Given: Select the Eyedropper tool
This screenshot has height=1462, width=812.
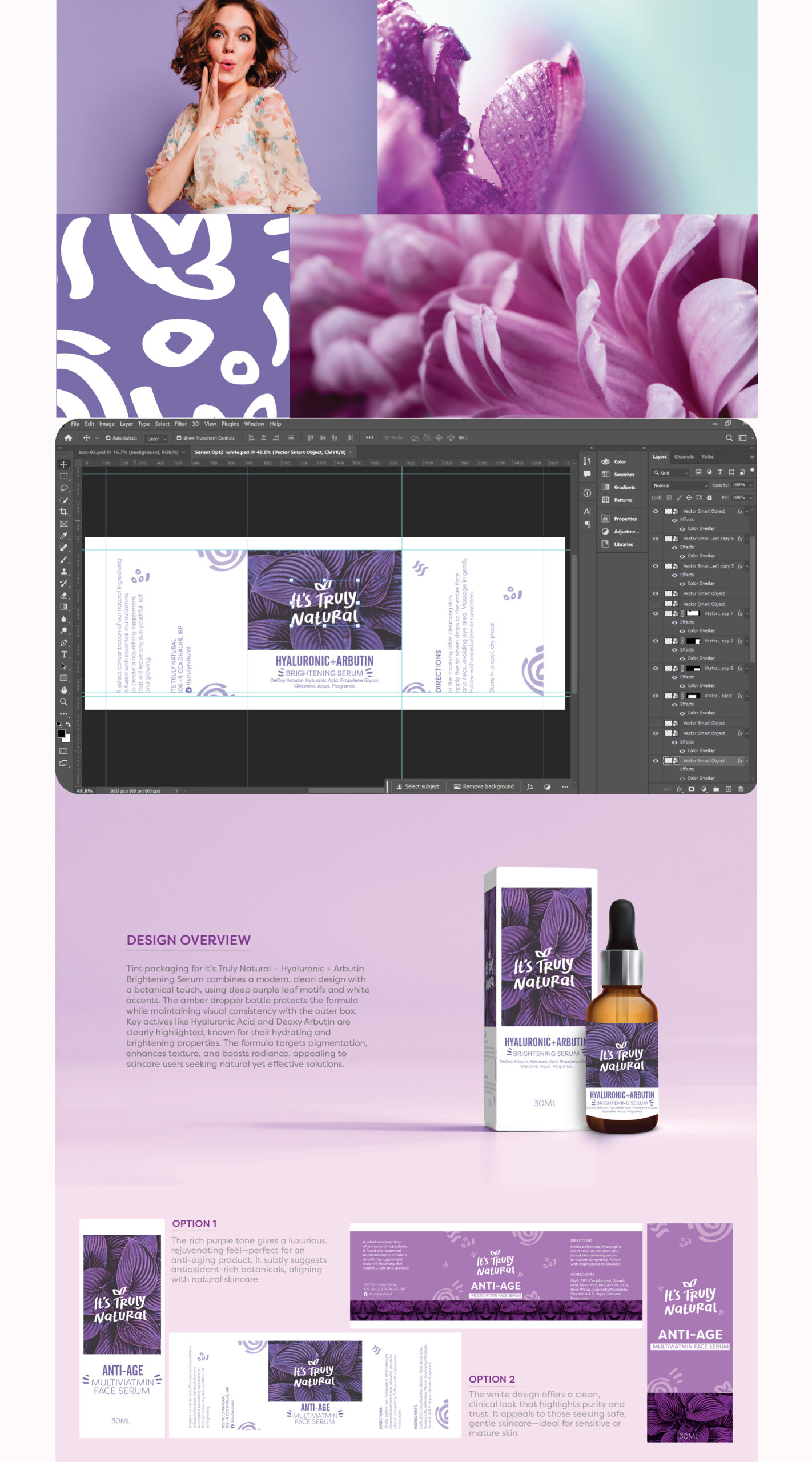Looking at the screenshot, I should 64,536.
